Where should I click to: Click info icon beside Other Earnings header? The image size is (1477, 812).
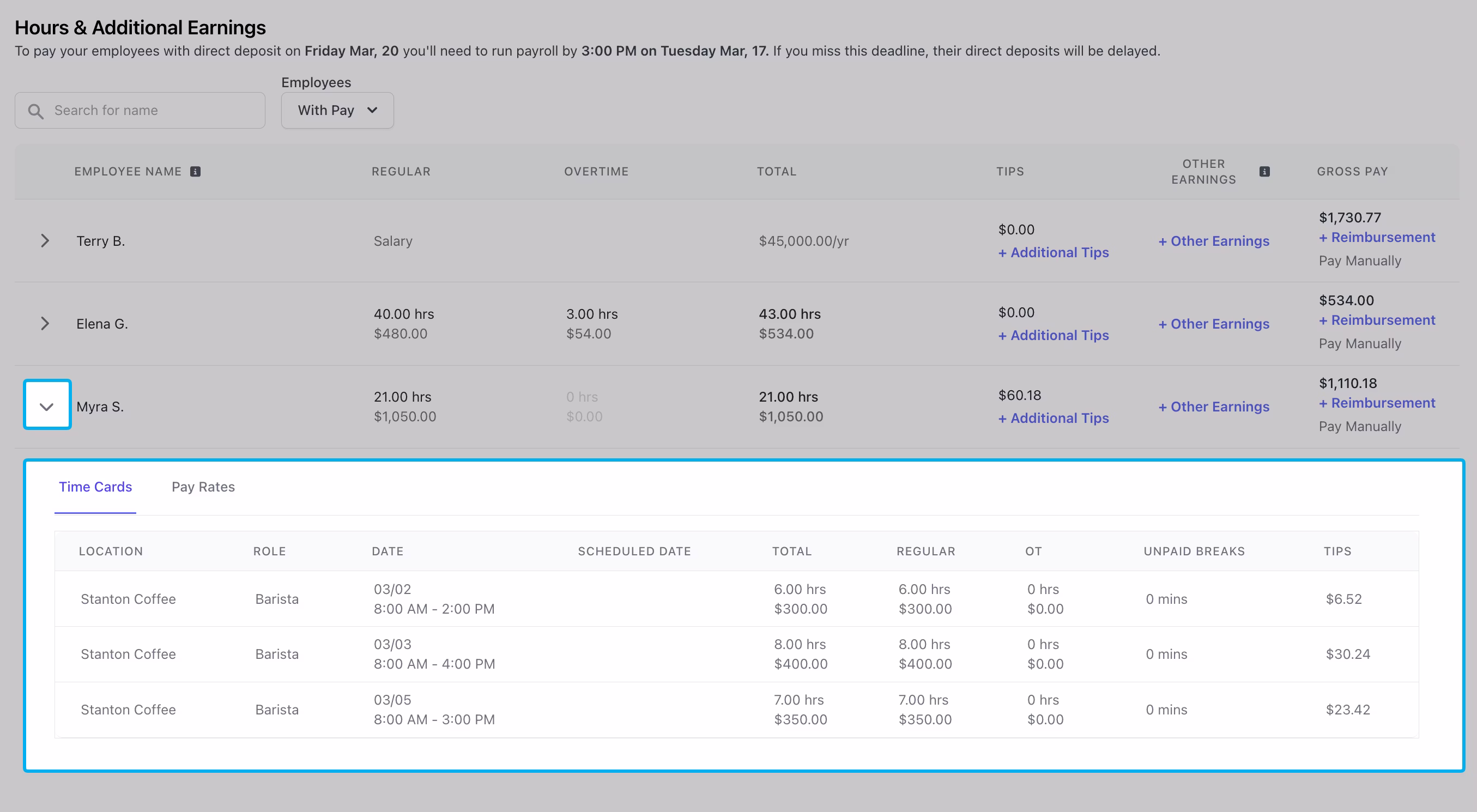click(x=1264, y=172)
